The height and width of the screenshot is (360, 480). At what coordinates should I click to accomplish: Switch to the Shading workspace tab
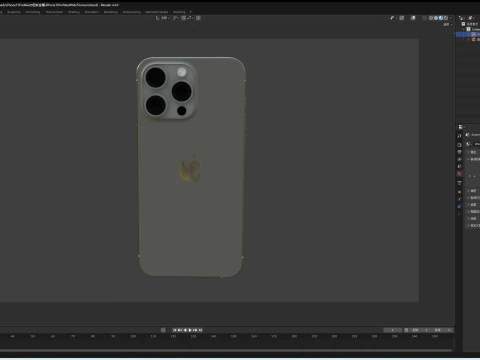[74, 12]
